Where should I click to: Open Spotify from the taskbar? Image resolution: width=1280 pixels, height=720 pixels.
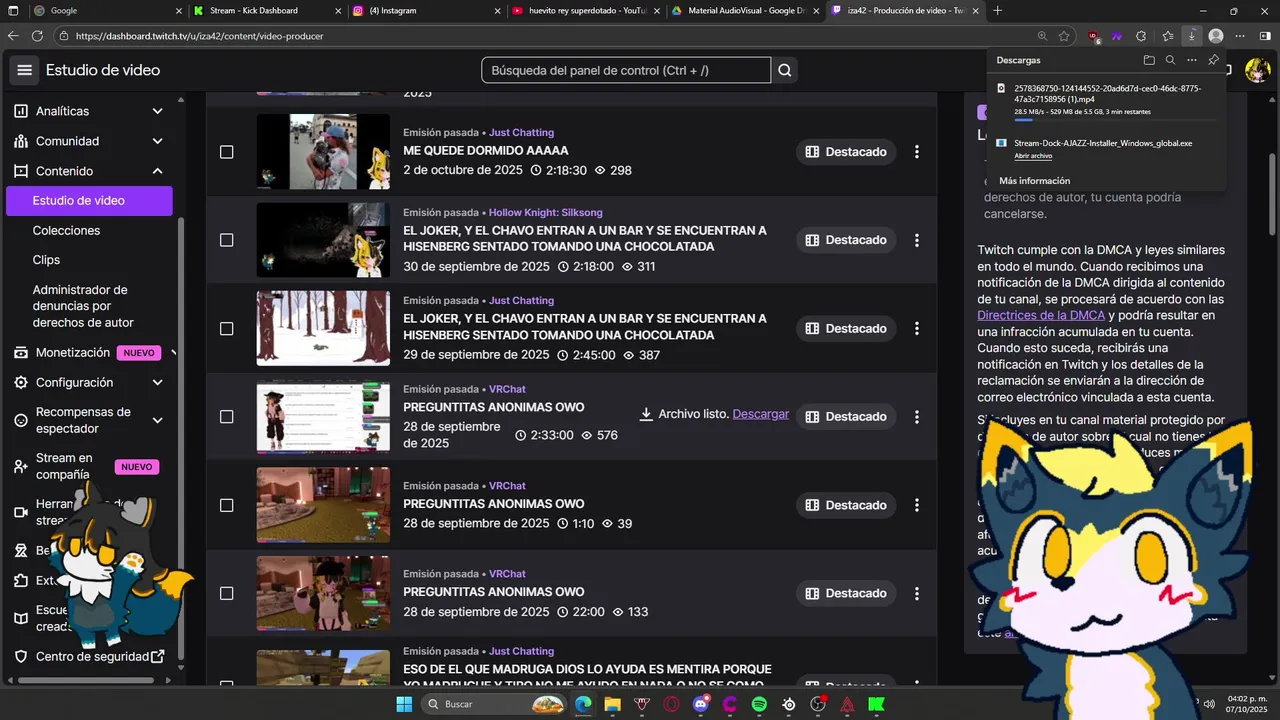[759, 704]
